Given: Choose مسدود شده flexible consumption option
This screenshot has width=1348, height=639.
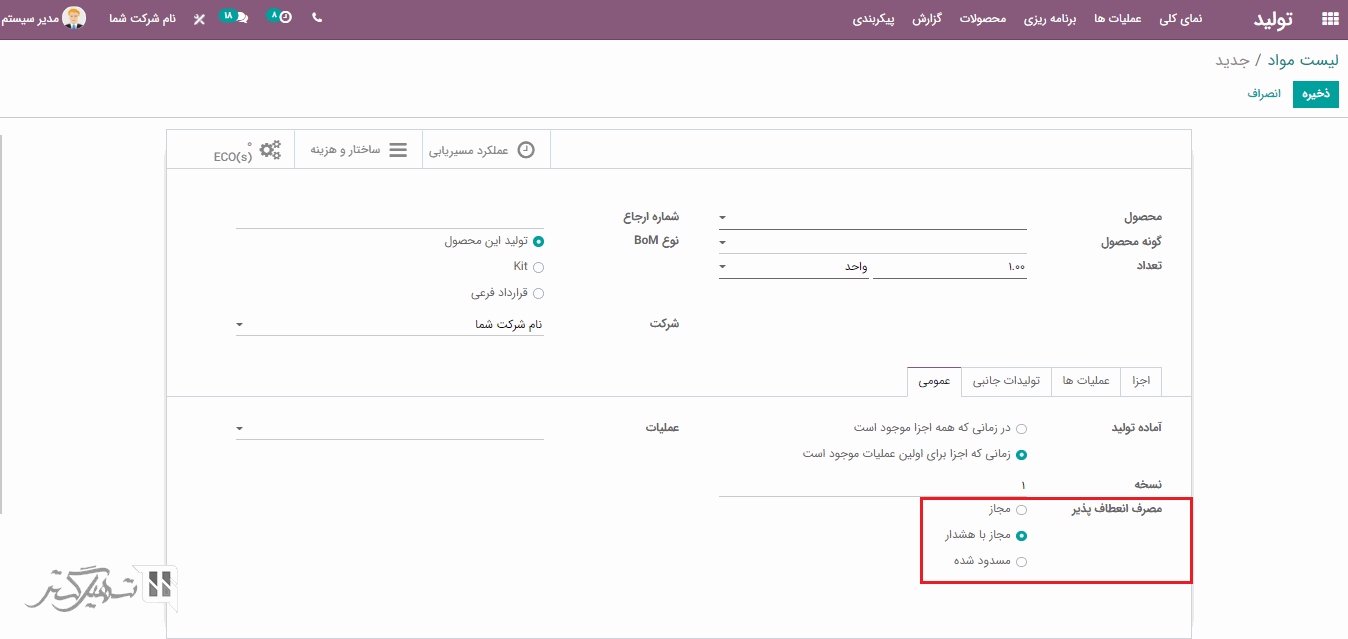Looking at the screenshot, I should pos(1021,562).
